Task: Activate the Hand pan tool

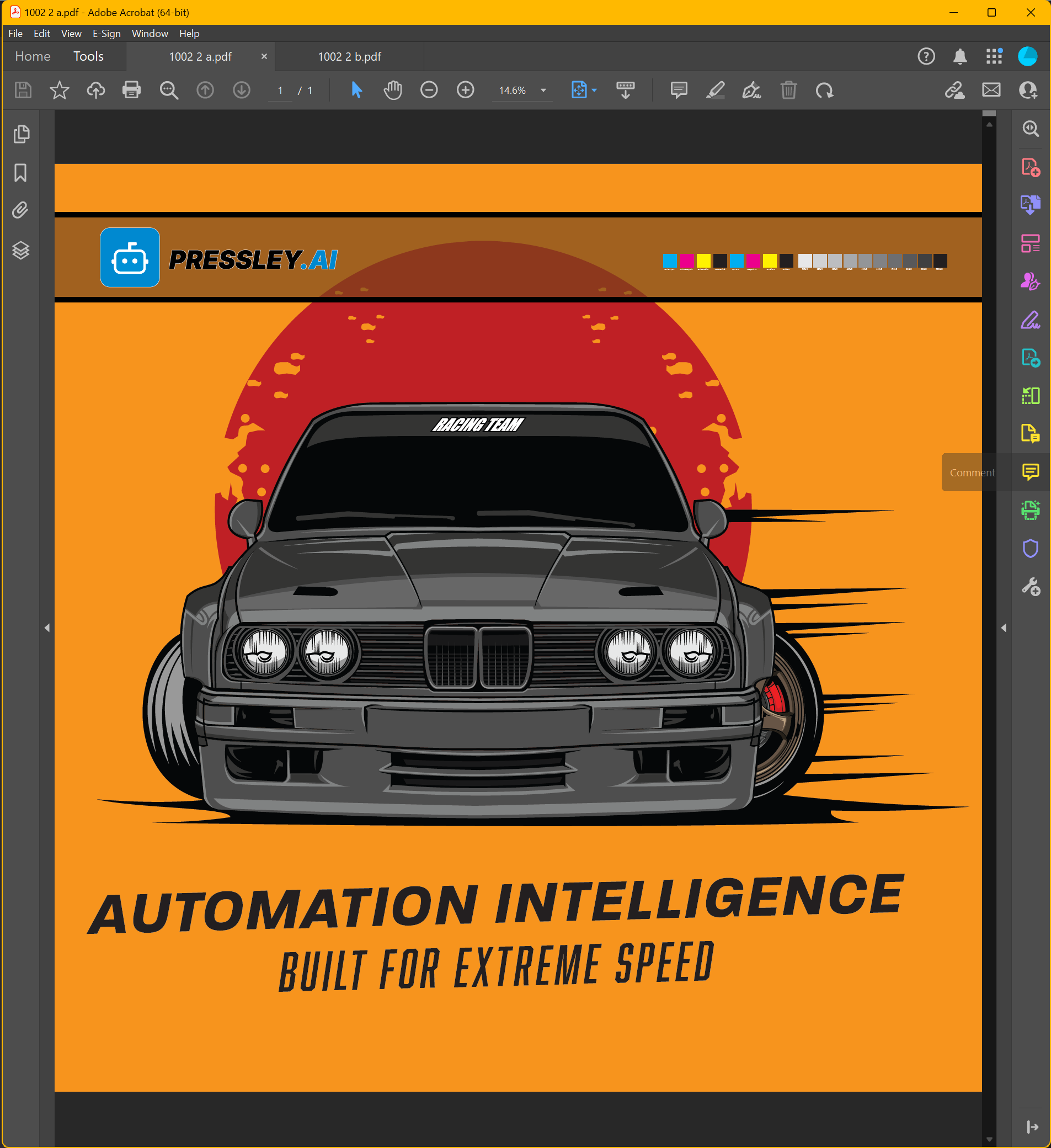Action: tap(393, 90)
